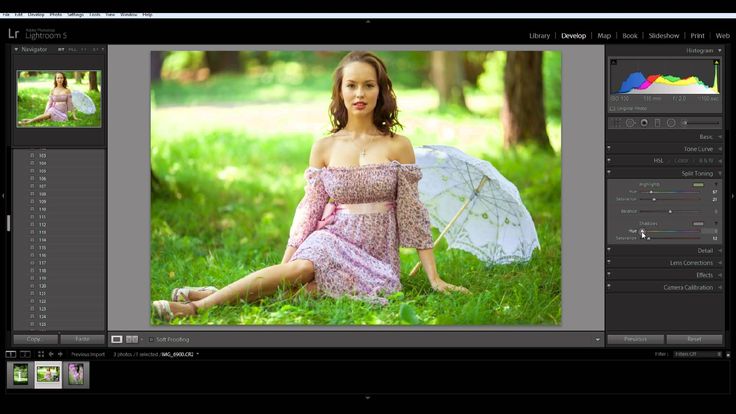Collapse the Histogram panel
The image size is (736, 414).
[x=720, y=51]
